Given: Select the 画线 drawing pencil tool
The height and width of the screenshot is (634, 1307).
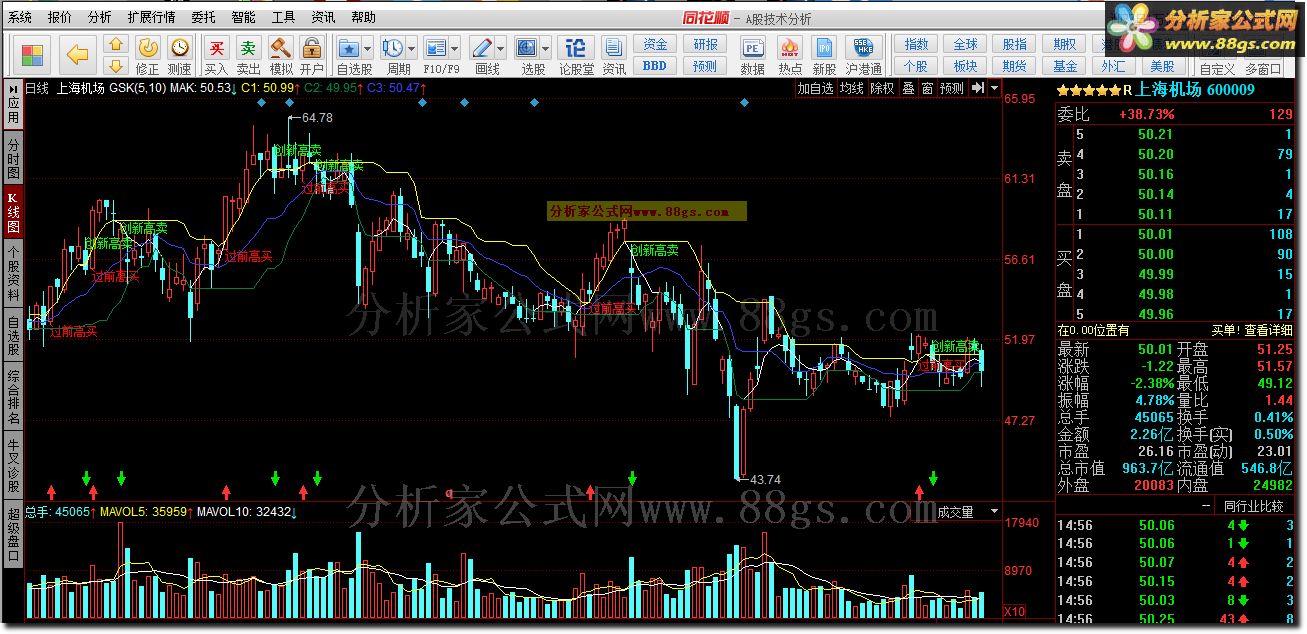Looking at the screenshot, I should (x=481, y=48).
